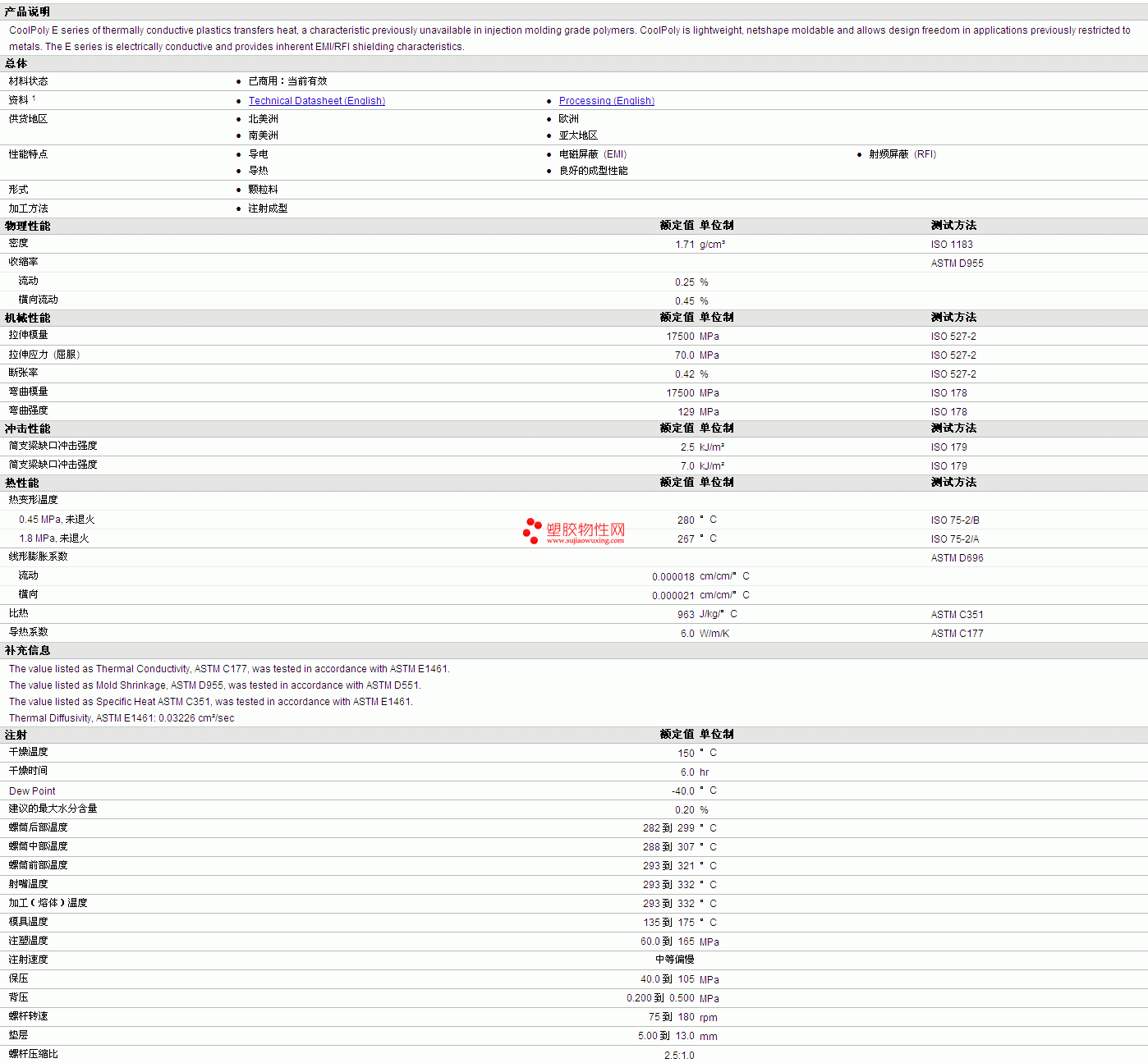This screenshot has width=1148, height=1063.
Task: Click the 热变形温度 row label
Action: point(34,500)
